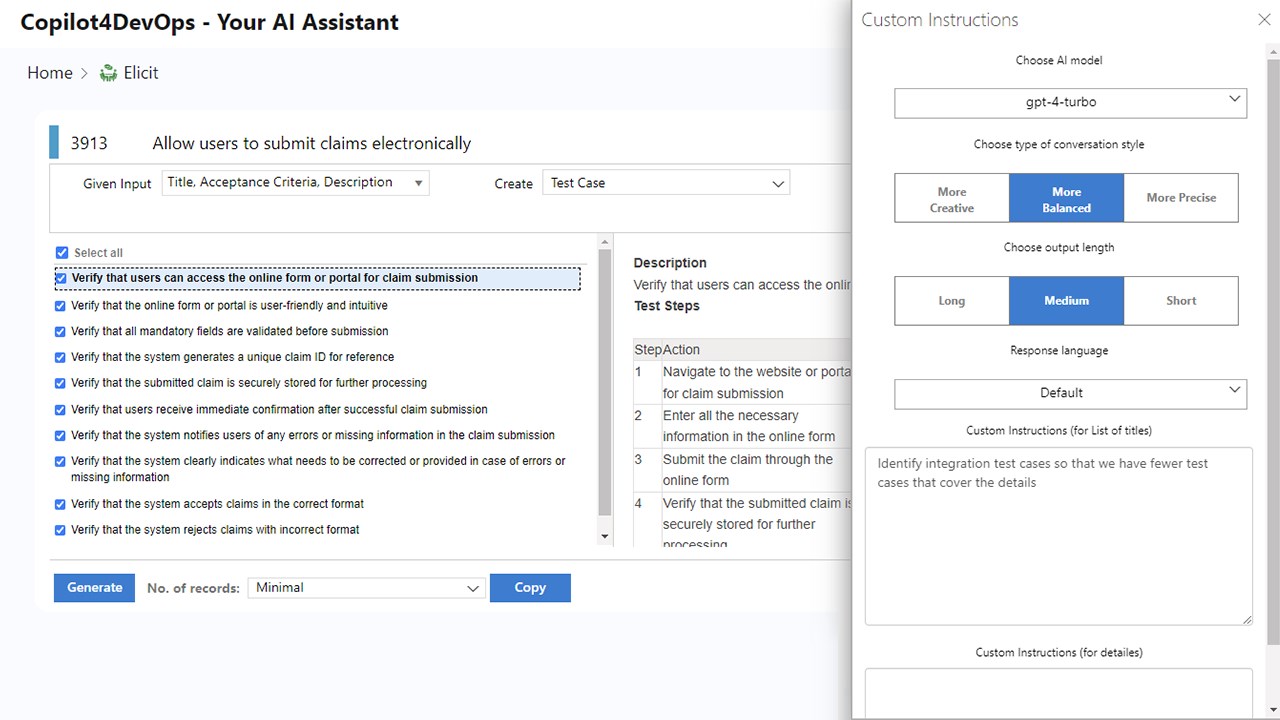The height and width of the screenshot is (720, 1280).
Task: Expand the No. of records dropdown
Action: pyautogui.click(x=366, y=588)
